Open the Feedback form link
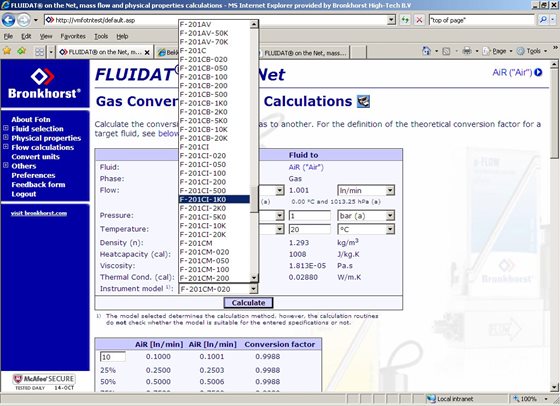The width and height of the screenshot is (560, 406). (38, 184)
